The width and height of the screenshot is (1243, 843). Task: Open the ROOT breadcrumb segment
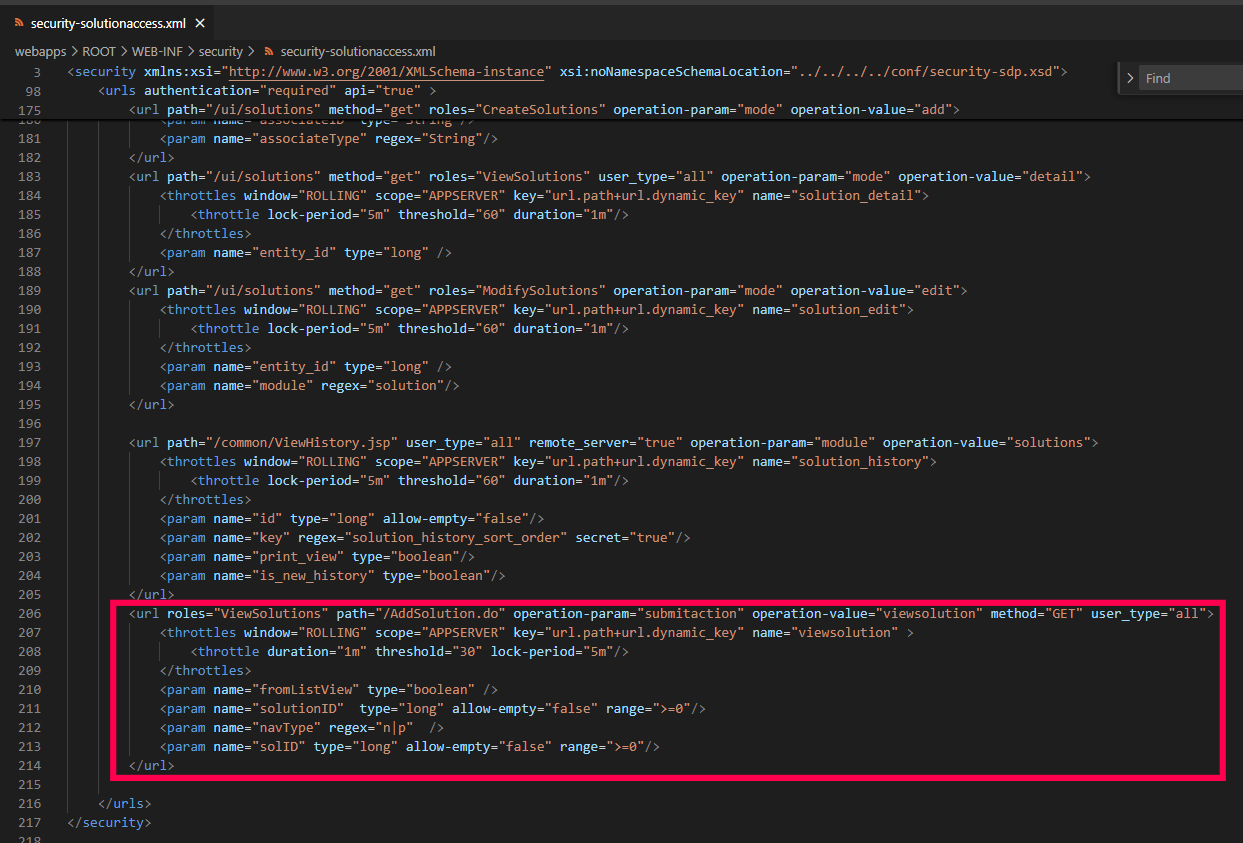pyautogui.click(x=100, y=52)
